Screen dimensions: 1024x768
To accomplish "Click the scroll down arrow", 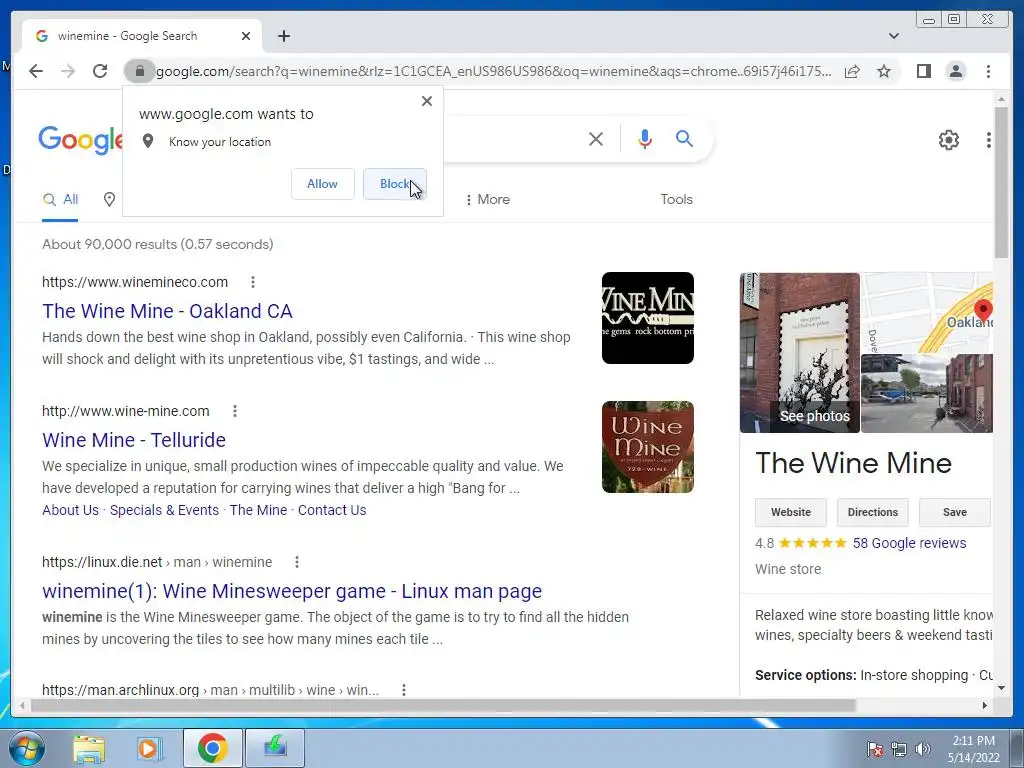I will (1002, 688).
